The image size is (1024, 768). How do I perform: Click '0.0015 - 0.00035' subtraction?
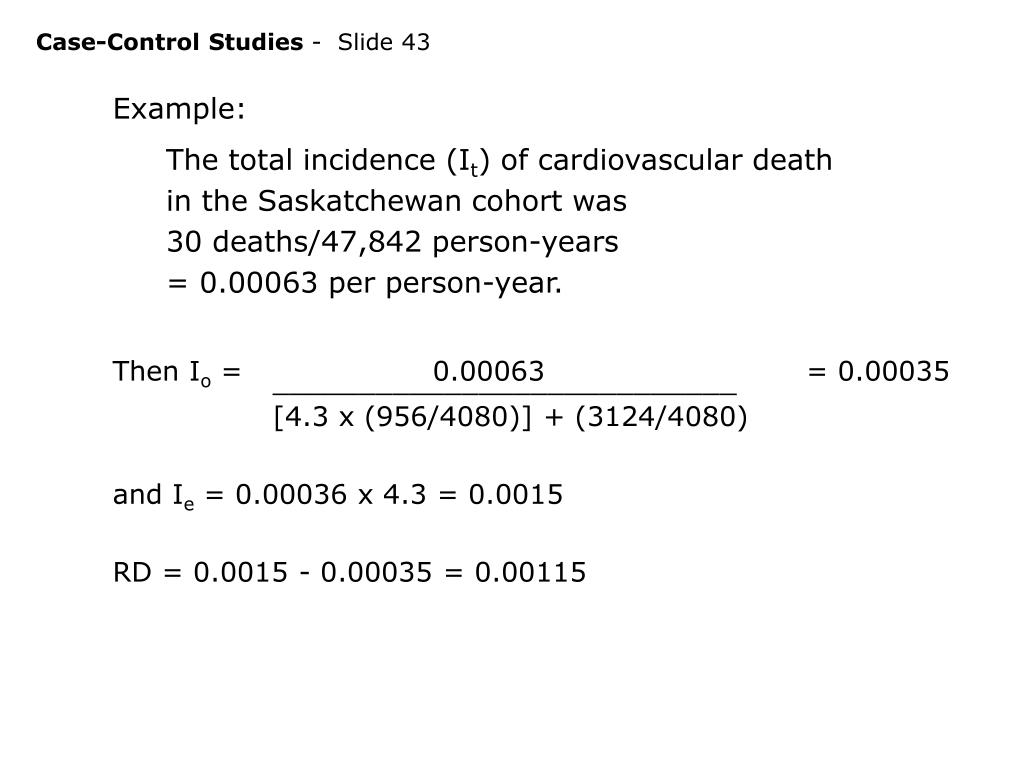click(313, 573)
